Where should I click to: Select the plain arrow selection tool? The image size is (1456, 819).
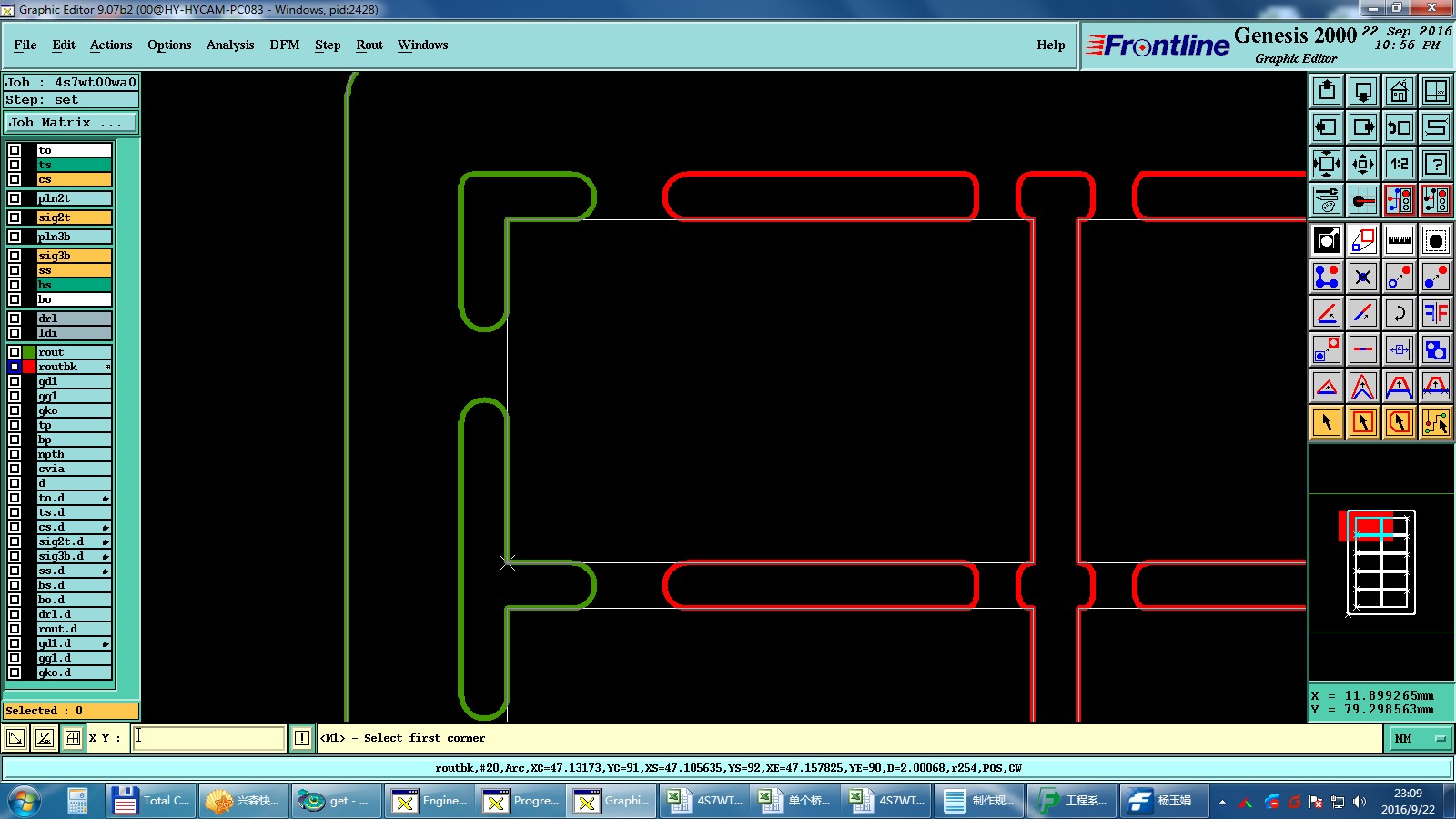coord(1327,422)
